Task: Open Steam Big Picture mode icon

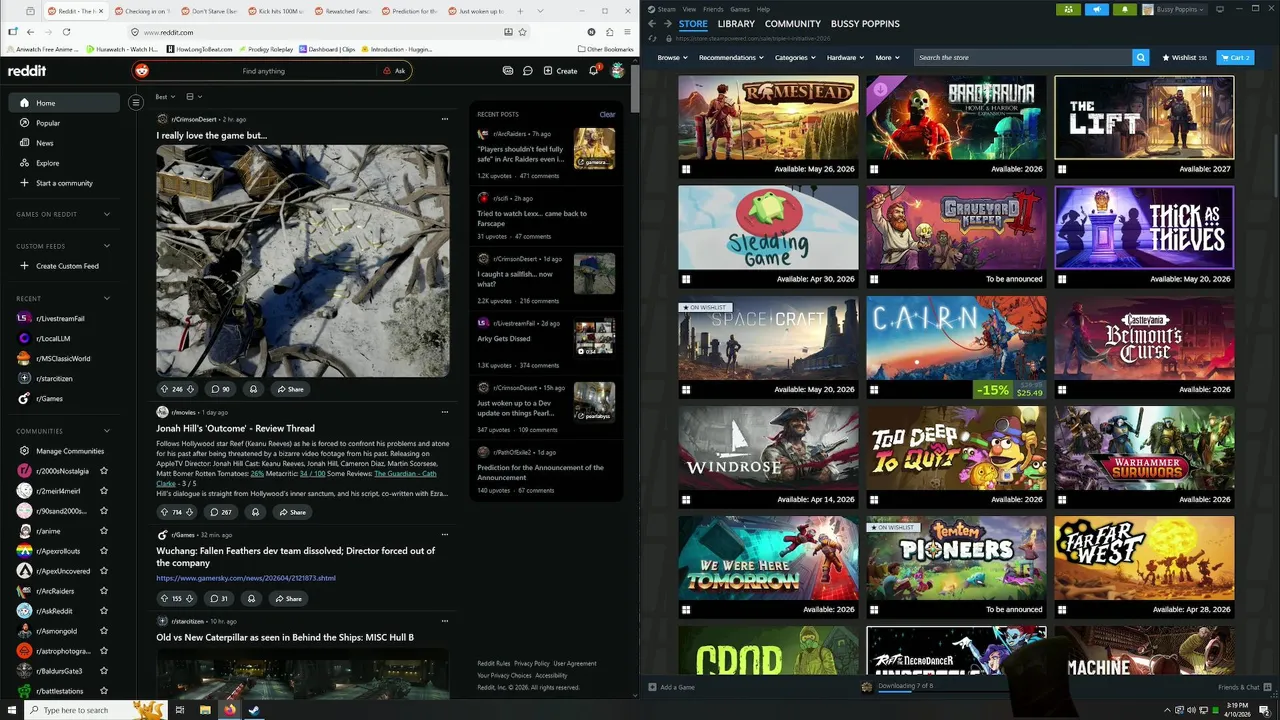Action: [x=1219, y=9]
